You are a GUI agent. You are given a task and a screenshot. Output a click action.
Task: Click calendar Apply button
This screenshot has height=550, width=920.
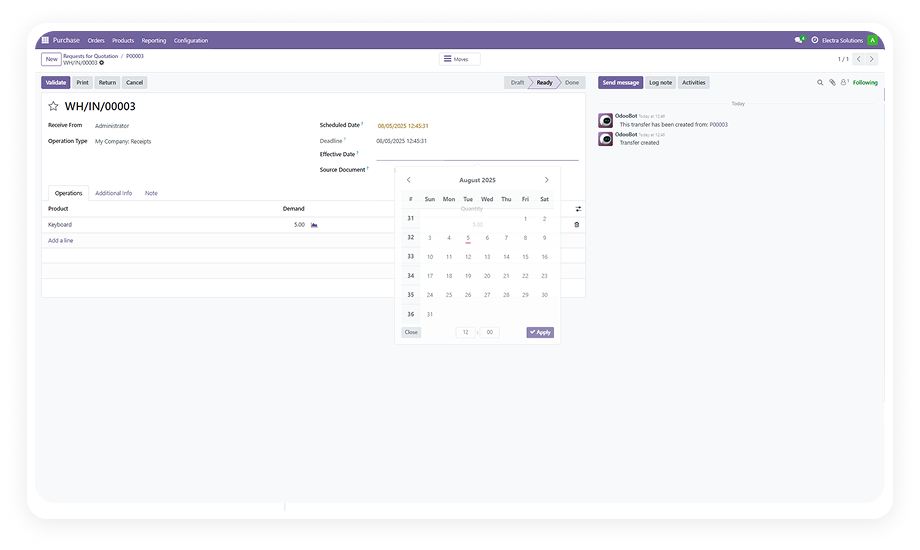coord(540,332)
